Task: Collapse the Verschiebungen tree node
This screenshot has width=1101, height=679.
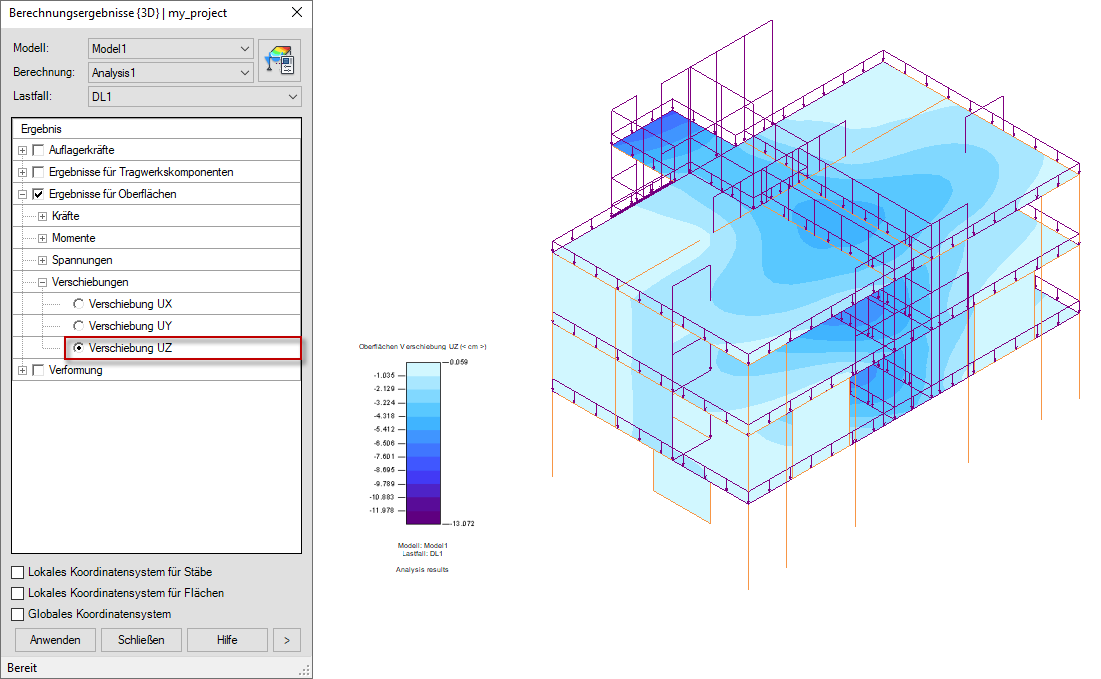Action: (42, 282)
